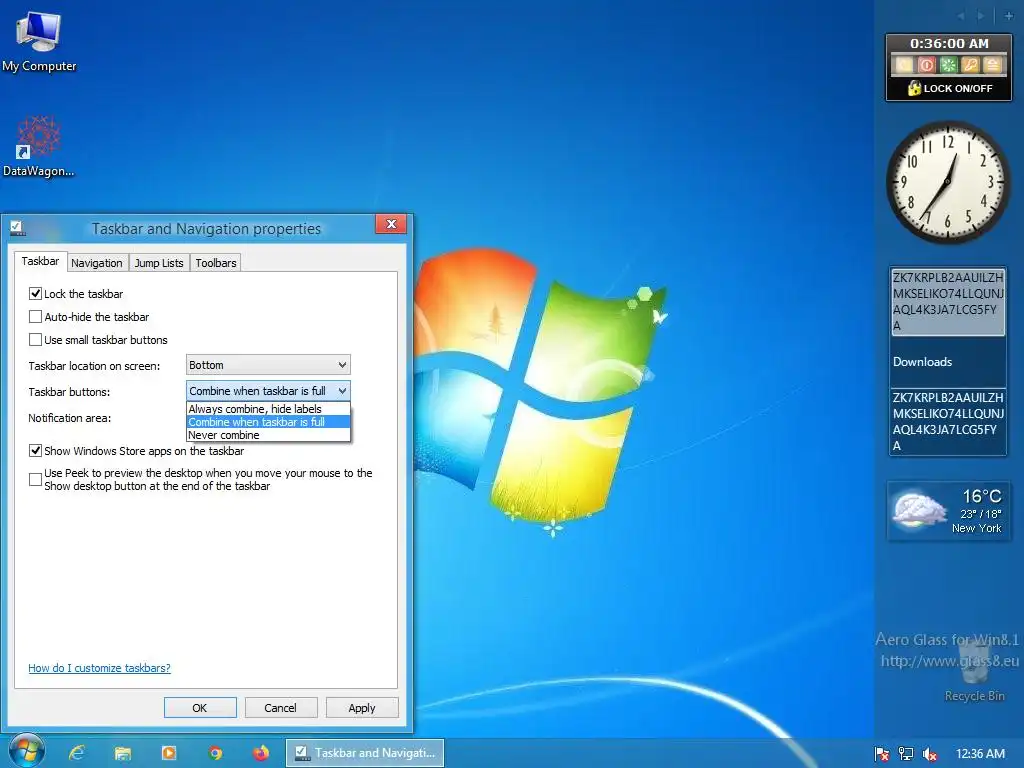Go to the next sidebar page arrow

(980, 16)
